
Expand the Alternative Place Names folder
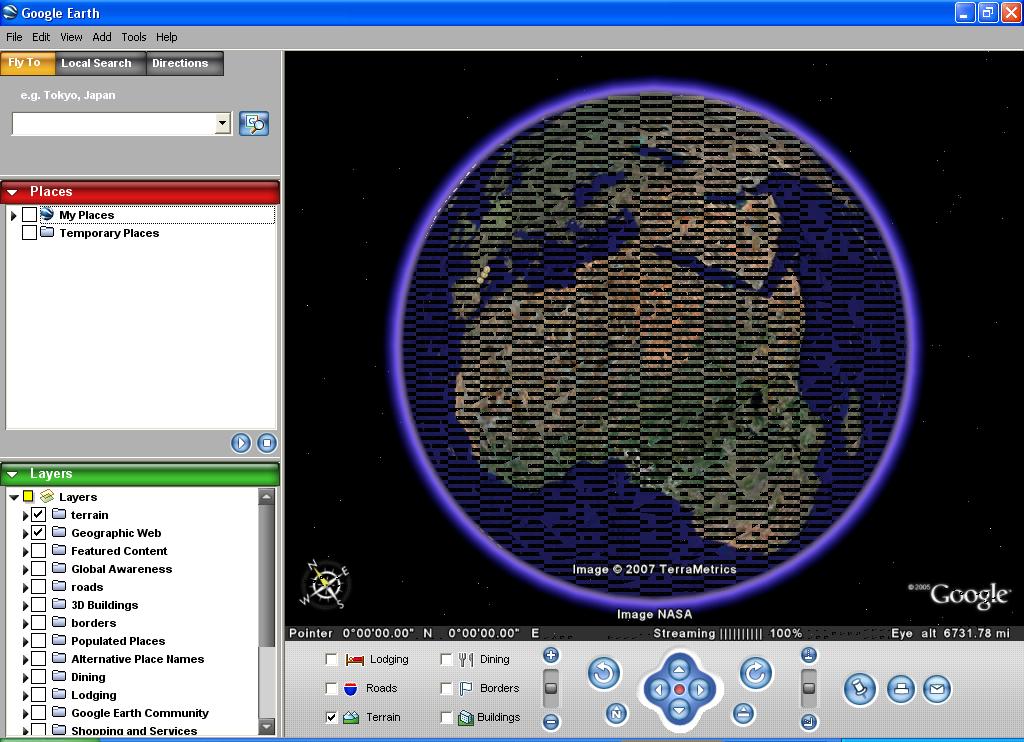(25, 659)
